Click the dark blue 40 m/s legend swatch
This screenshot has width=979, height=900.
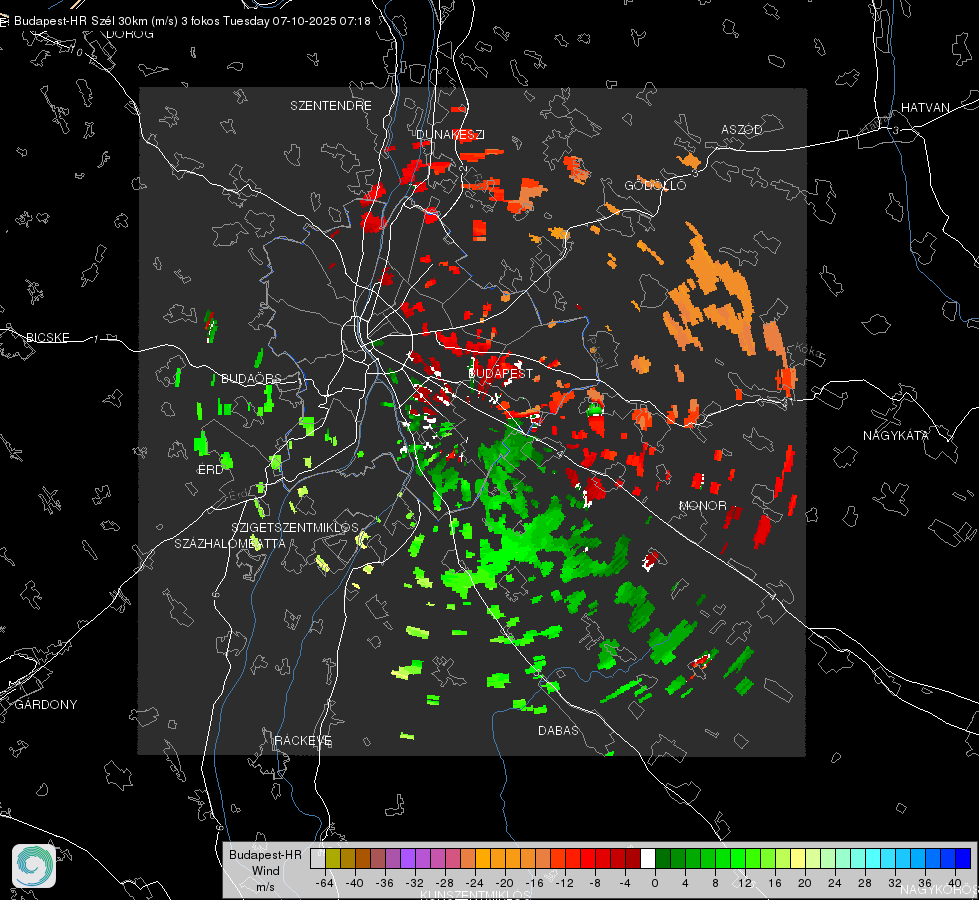pyautogui.click(x=963, y=859)
